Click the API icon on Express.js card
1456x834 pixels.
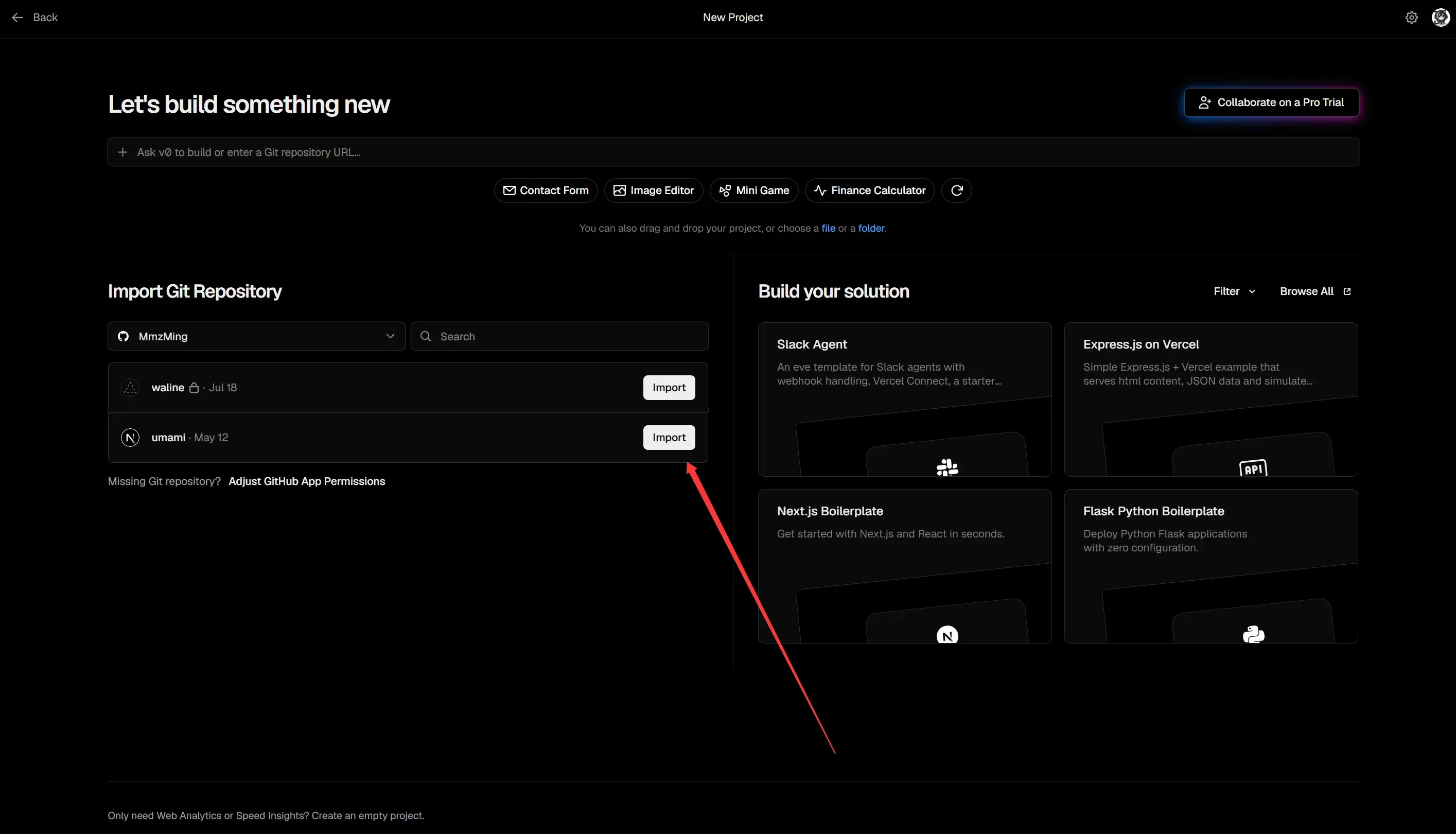click(x=1253, y=468)
